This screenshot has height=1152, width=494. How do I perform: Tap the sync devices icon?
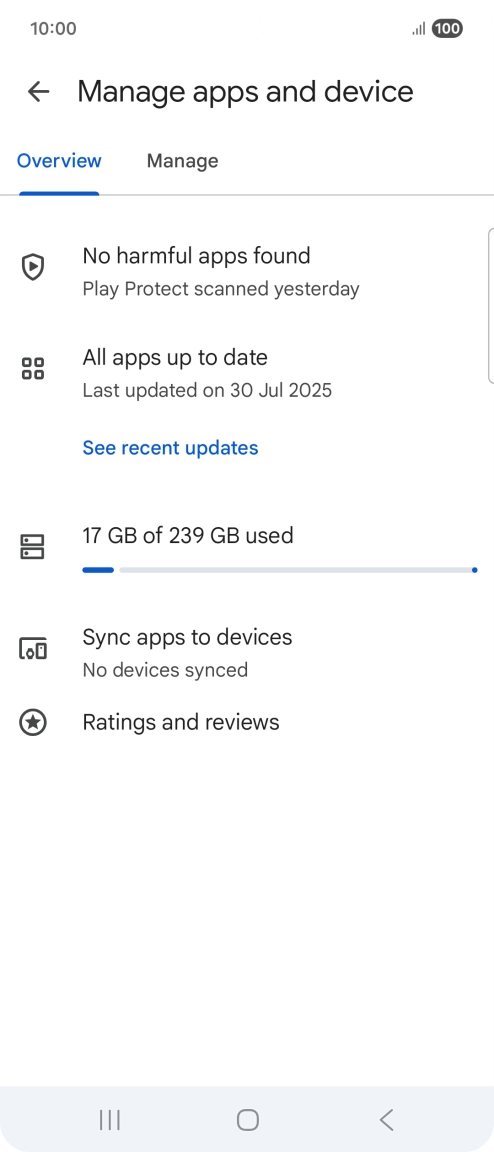(x=32, y=649)
